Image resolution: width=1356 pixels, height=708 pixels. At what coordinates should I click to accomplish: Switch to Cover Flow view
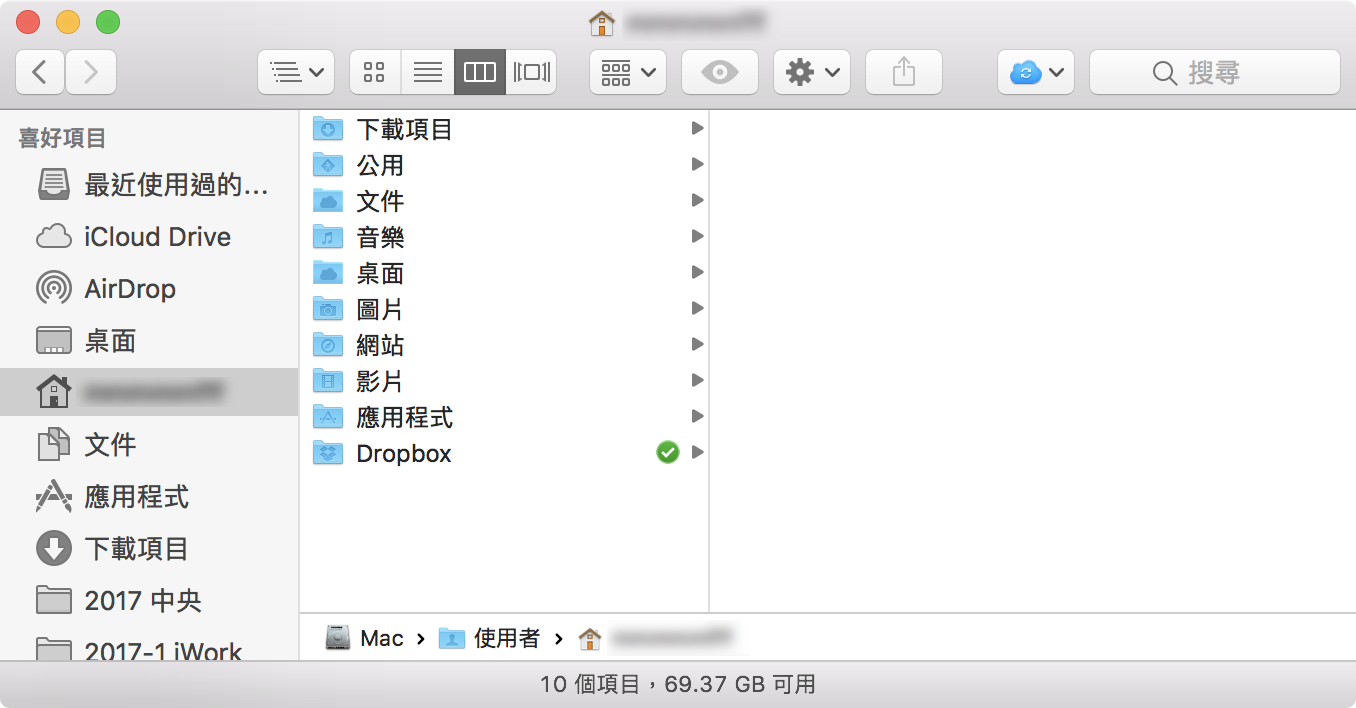coord(531,72)
